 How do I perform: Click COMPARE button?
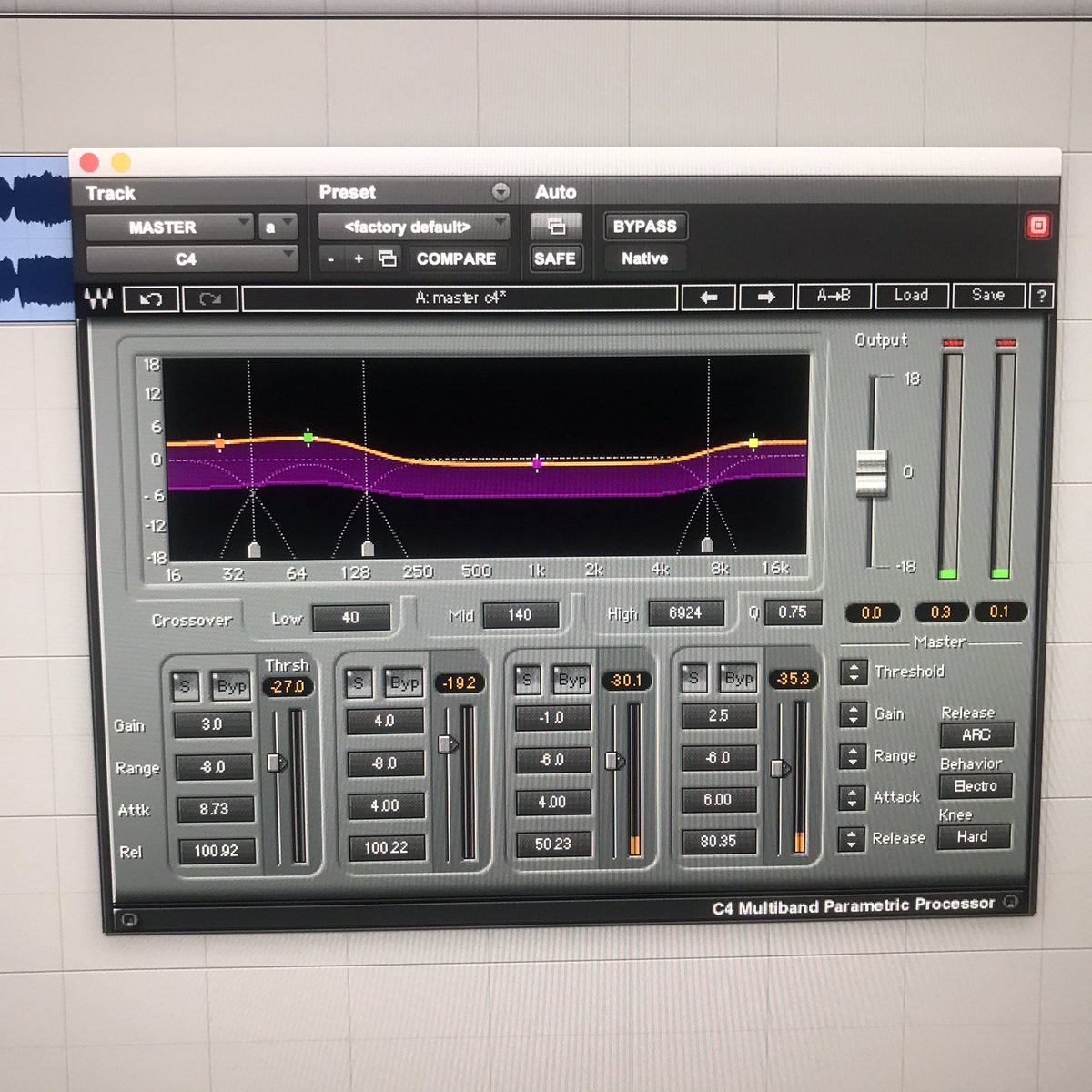(x=456, y=258)
